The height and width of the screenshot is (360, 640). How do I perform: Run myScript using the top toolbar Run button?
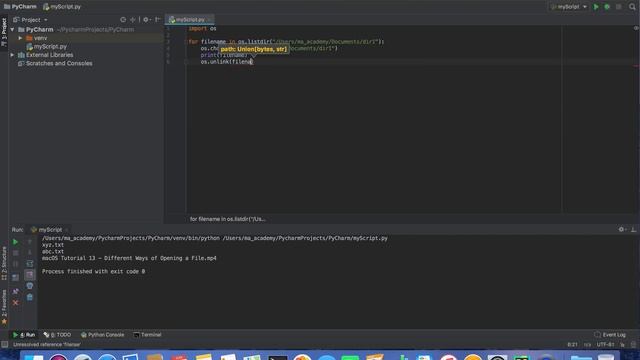click(596, 7)
